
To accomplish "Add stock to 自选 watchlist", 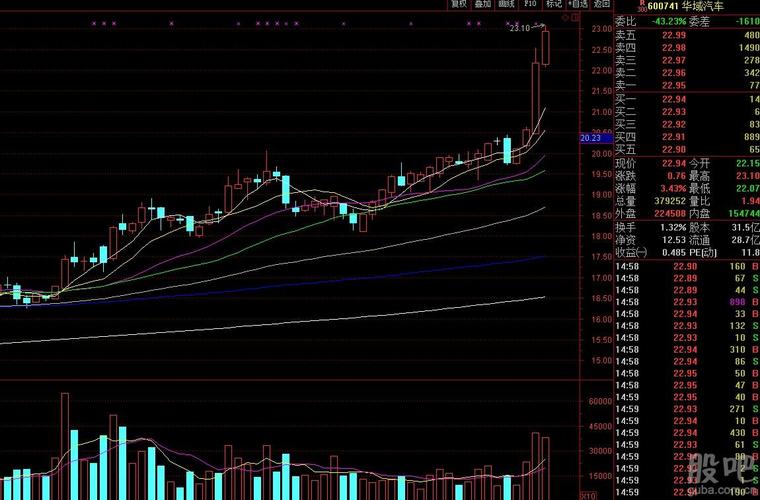I will click(578, 4).
